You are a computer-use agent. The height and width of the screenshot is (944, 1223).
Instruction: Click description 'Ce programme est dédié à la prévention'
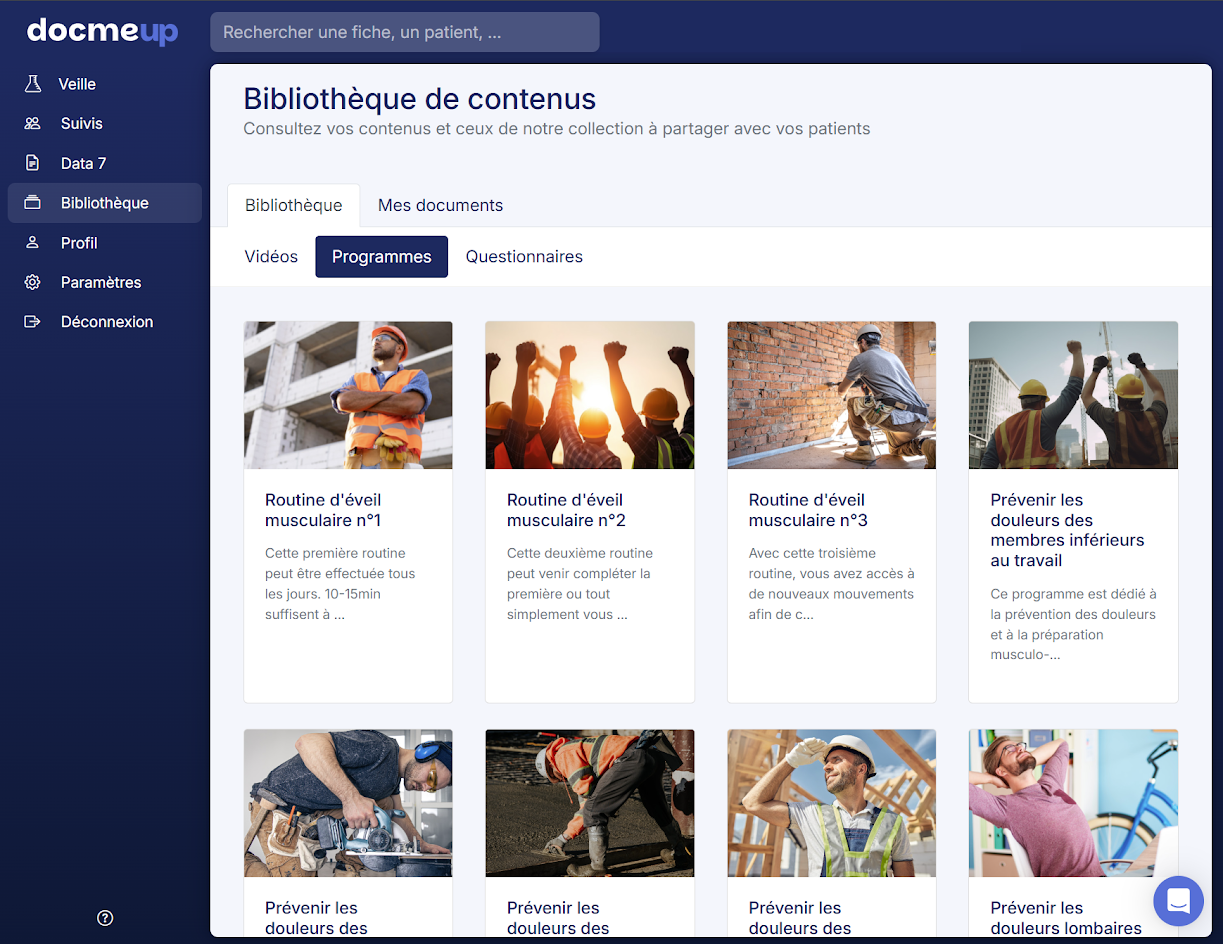click(x=1073, y=625)
